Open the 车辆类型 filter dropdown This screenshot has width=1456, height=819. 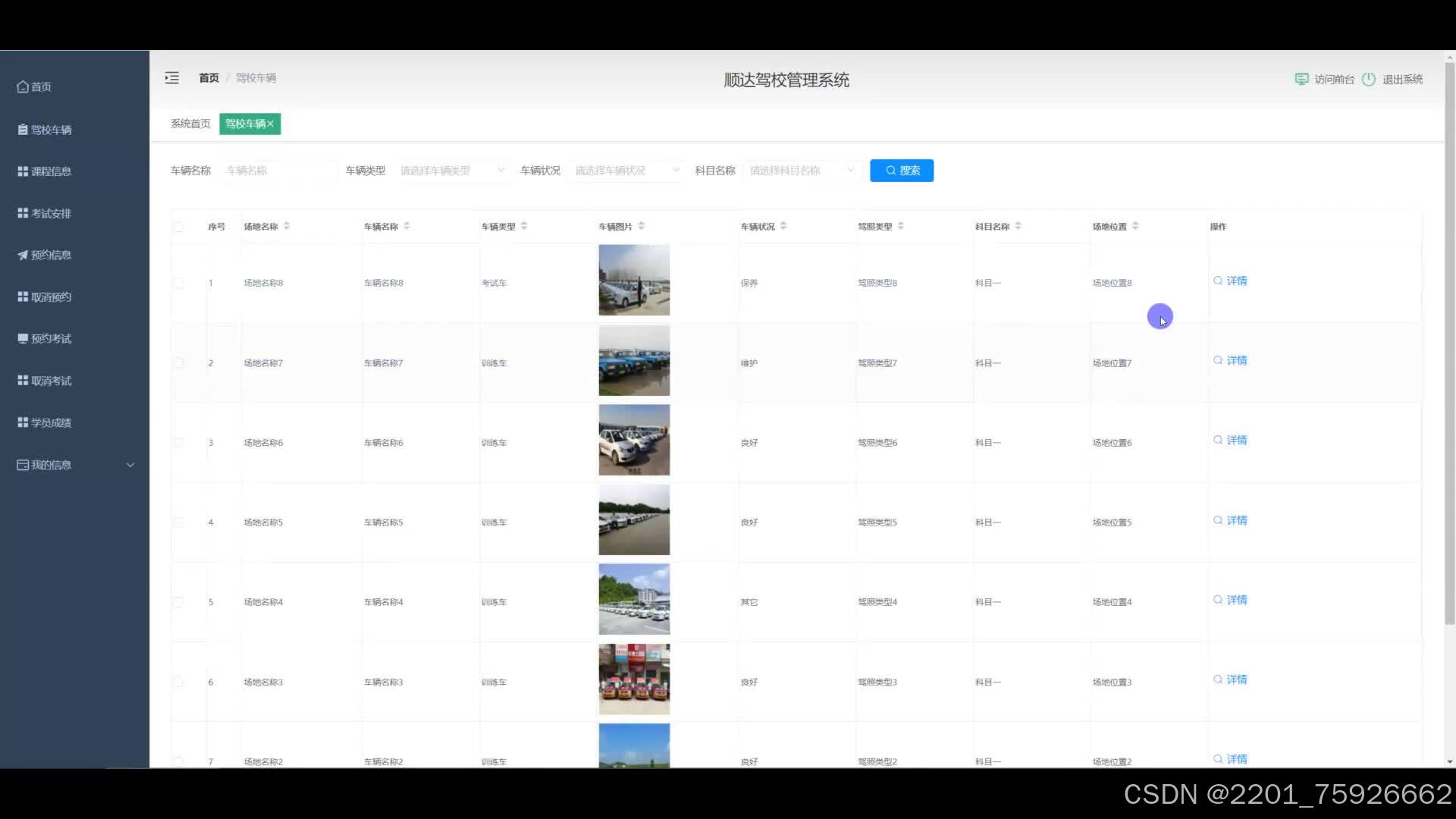(x=452, y=171)
